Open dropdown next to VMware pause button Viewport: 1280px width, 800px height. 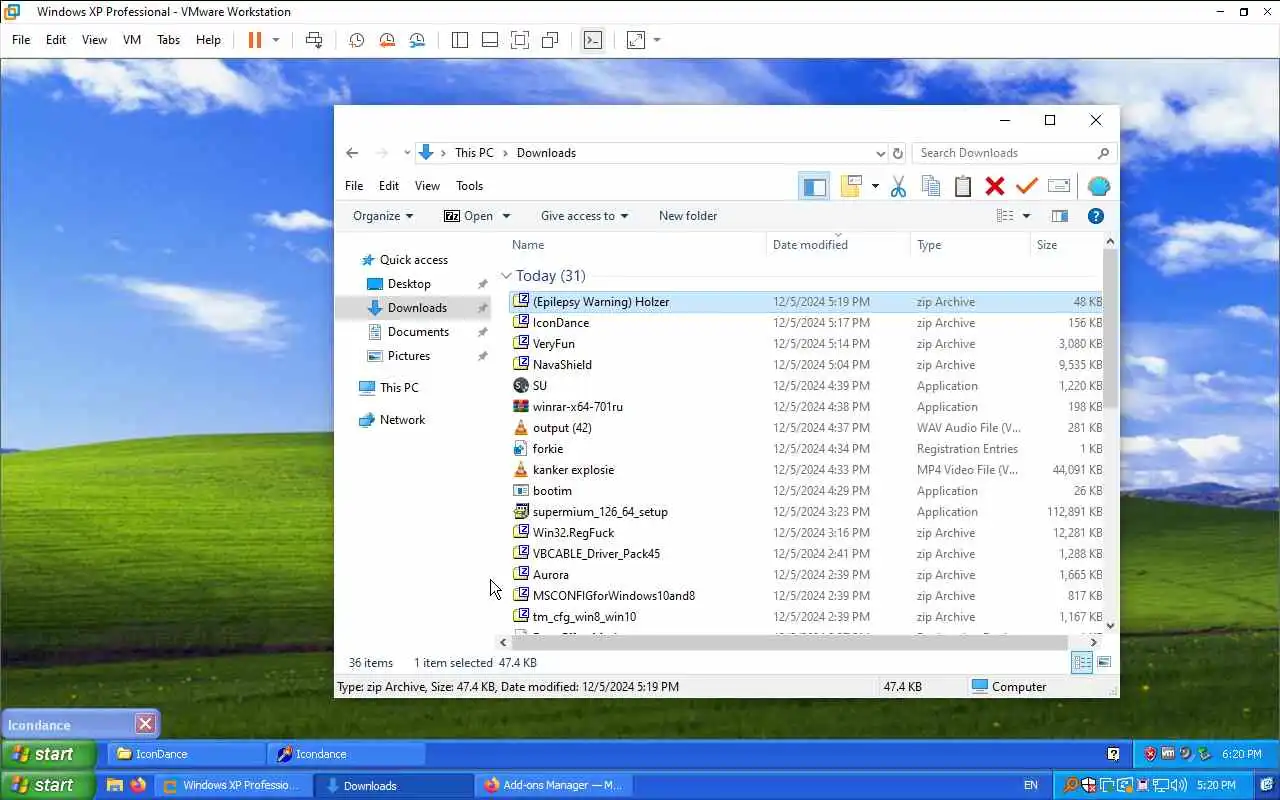pyautogui.click(x=276, y=40)
